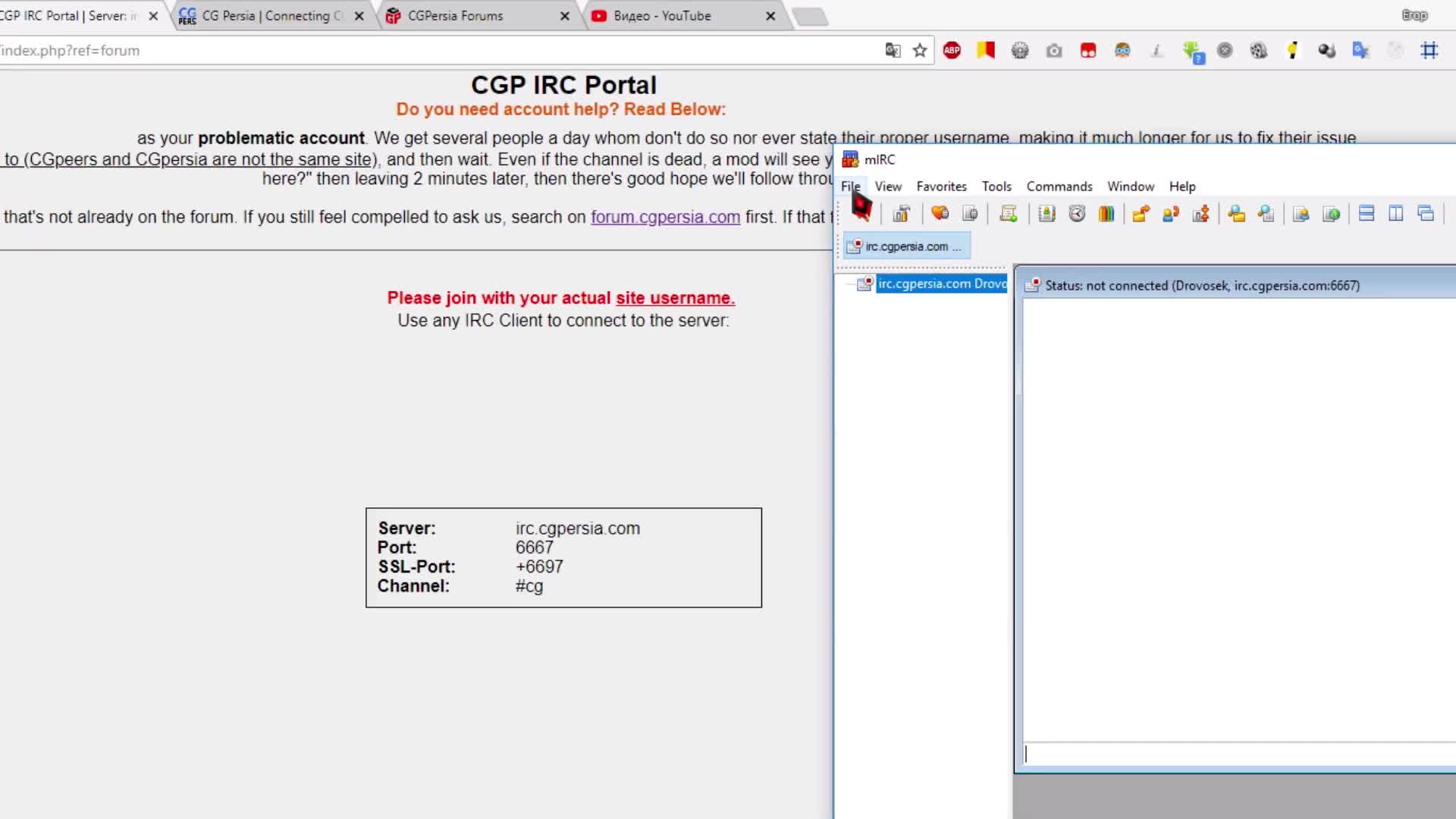Open mIRC Favorites menu
Image resolution: width=1456 pixels, height=819 pixels.
[941, 187]
